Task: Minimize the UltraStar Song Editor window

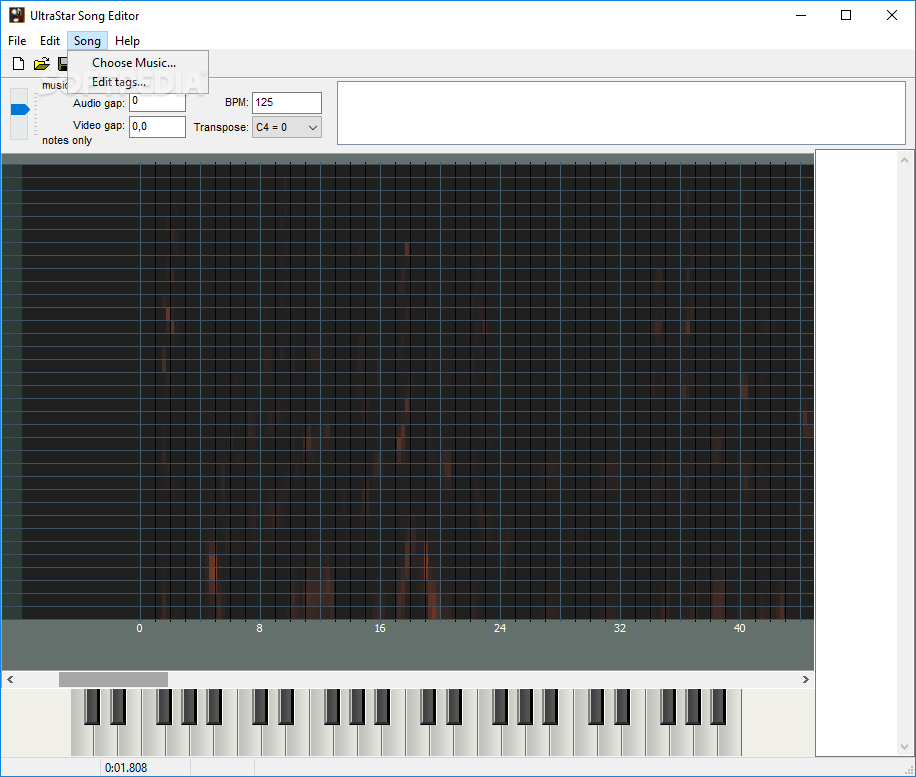Action: (801, 16)
